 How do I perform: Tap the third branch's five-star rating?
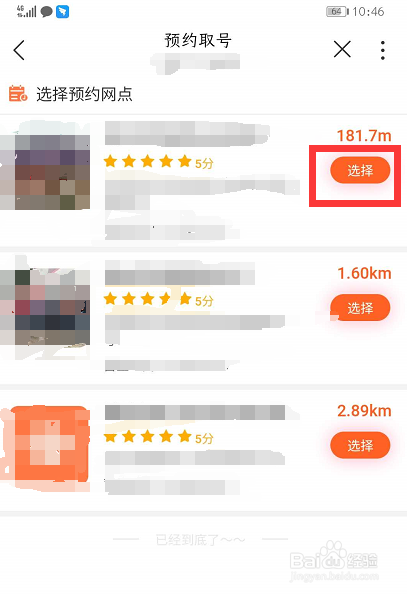click(x=158, y=437)
